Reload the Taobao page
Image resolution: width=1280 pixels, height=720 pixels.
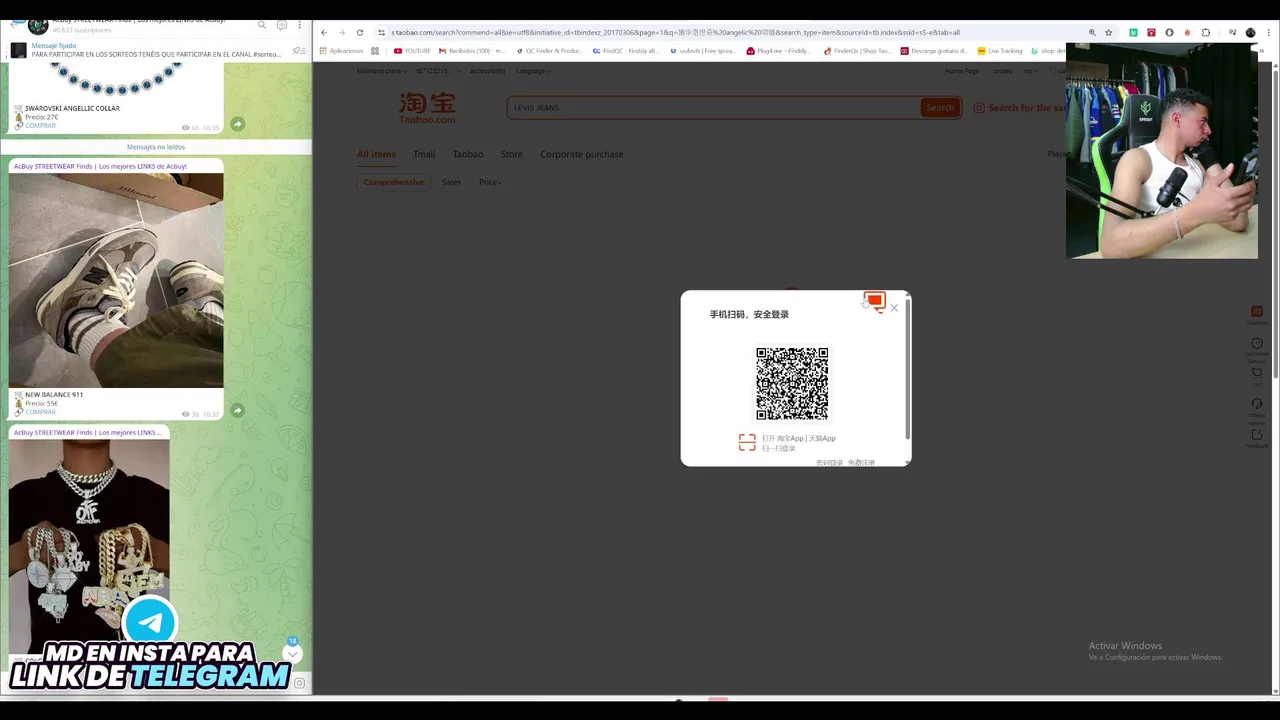(x=360, y=32)
